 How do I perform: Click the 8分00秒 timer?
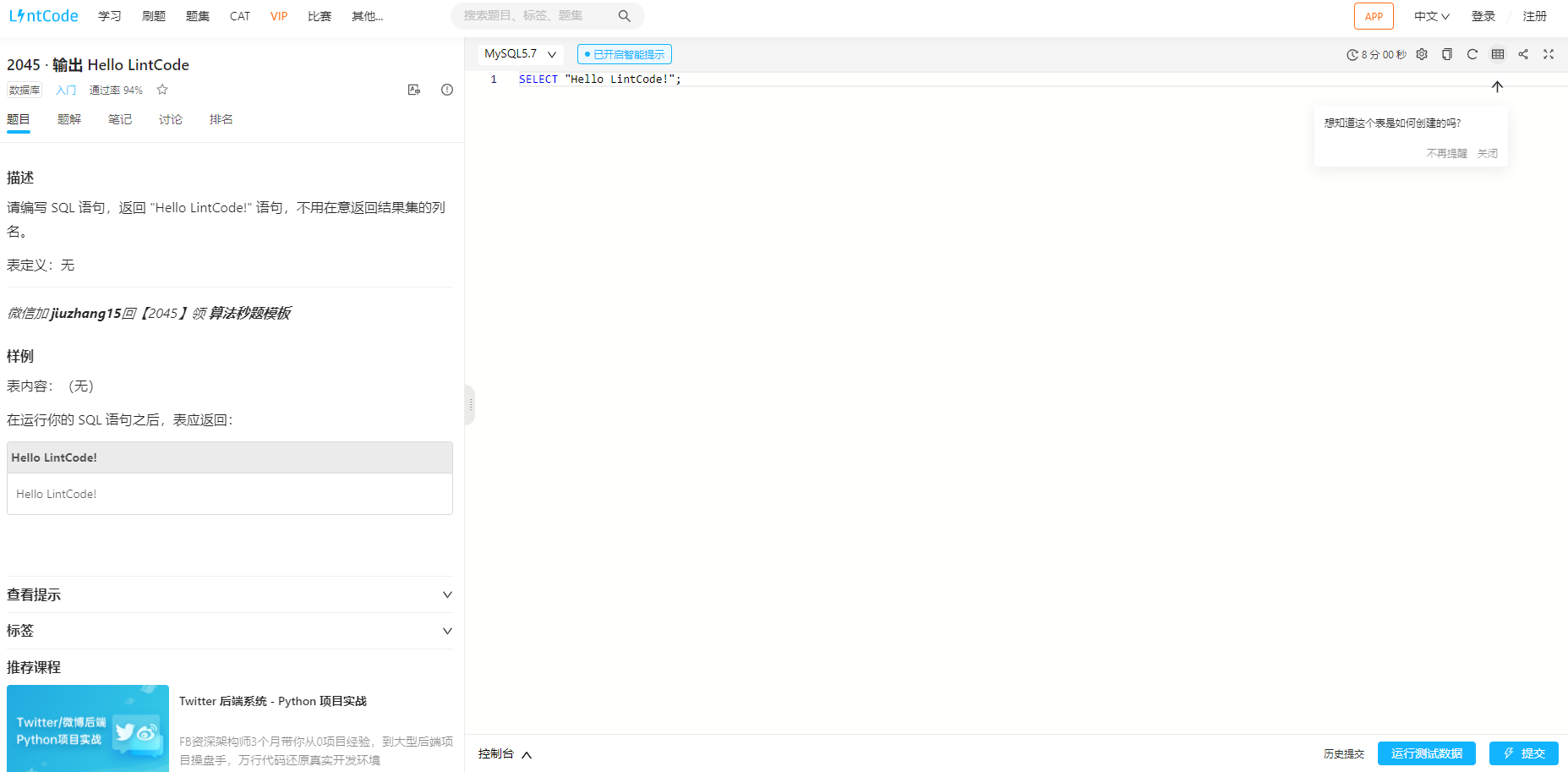(x=1376, y=54)
